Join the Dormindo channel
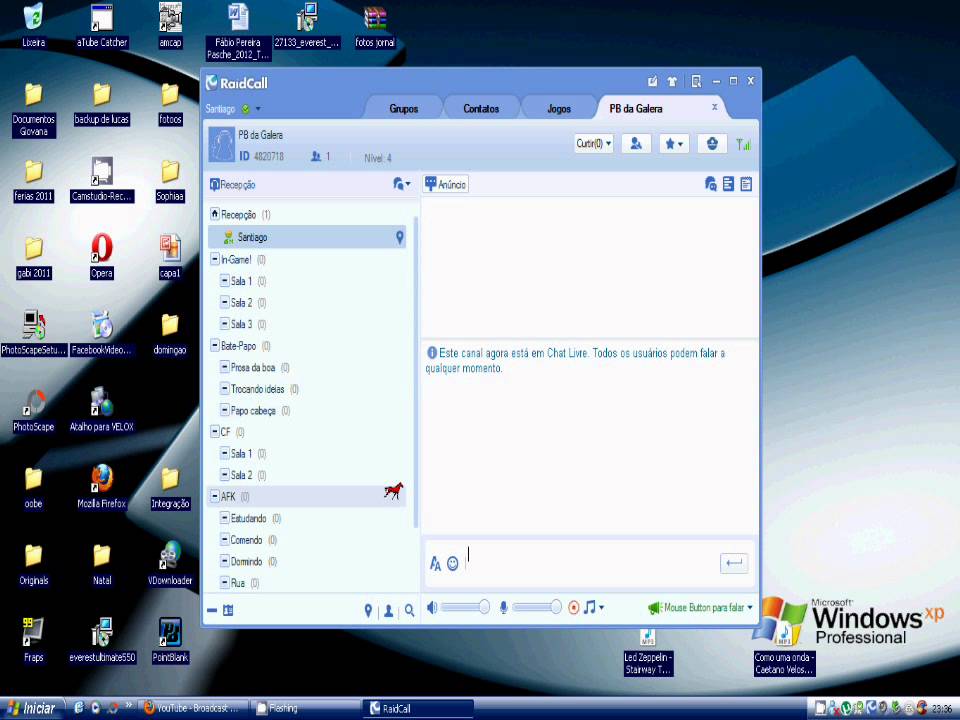 (x=246, y=561)
